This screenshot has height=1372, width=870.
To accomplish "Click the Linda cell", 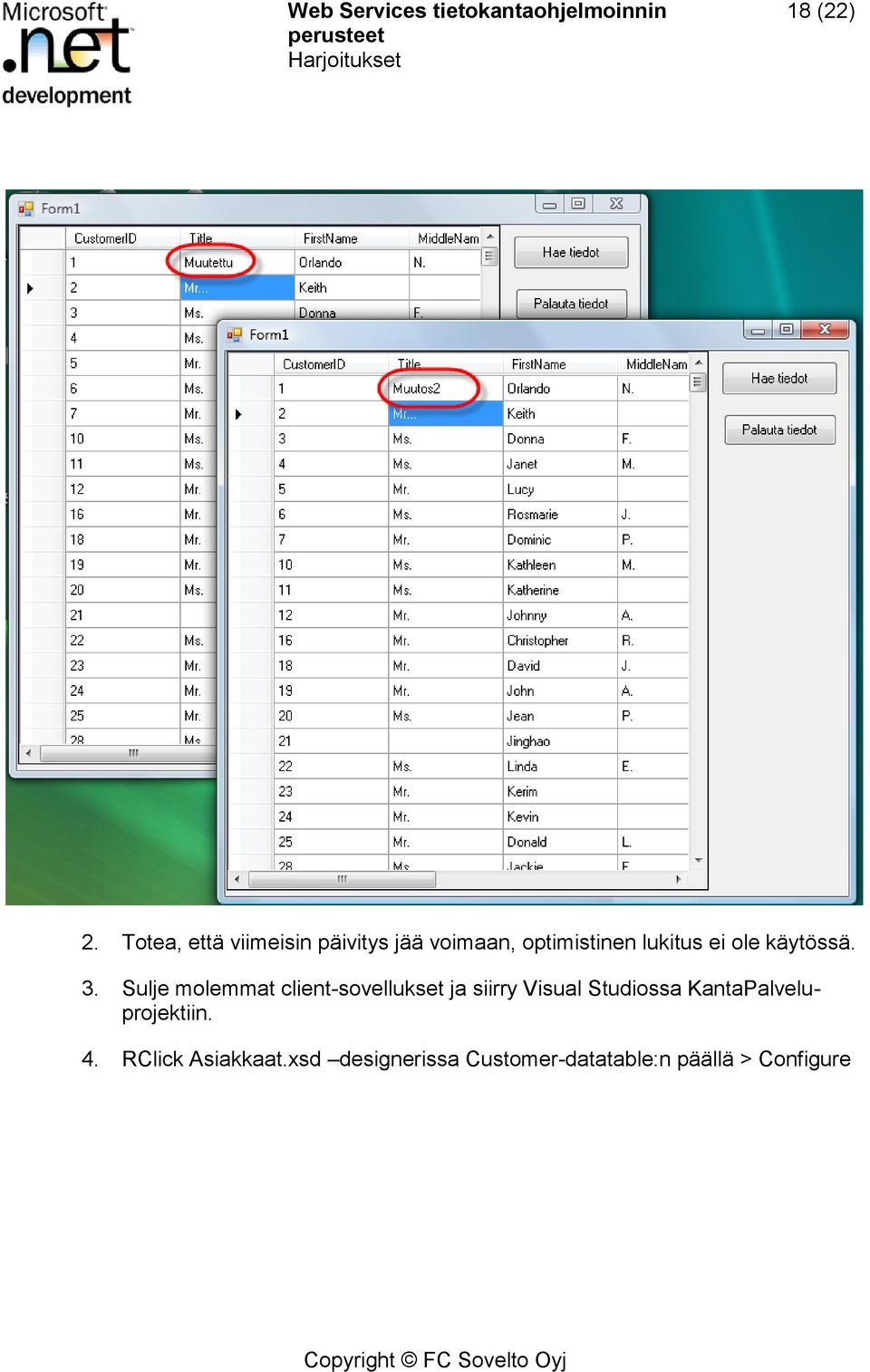I will (560, 767).
